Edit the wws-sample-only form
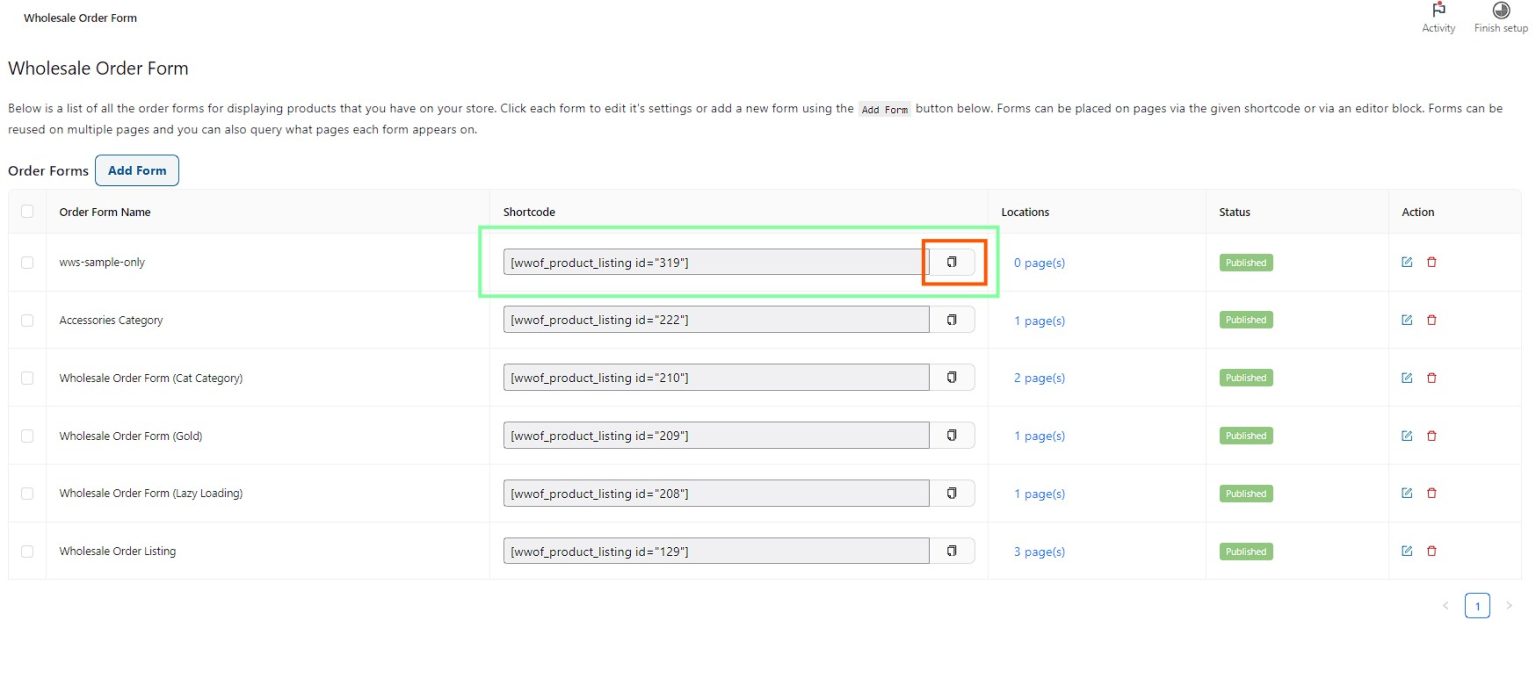 1406,261
